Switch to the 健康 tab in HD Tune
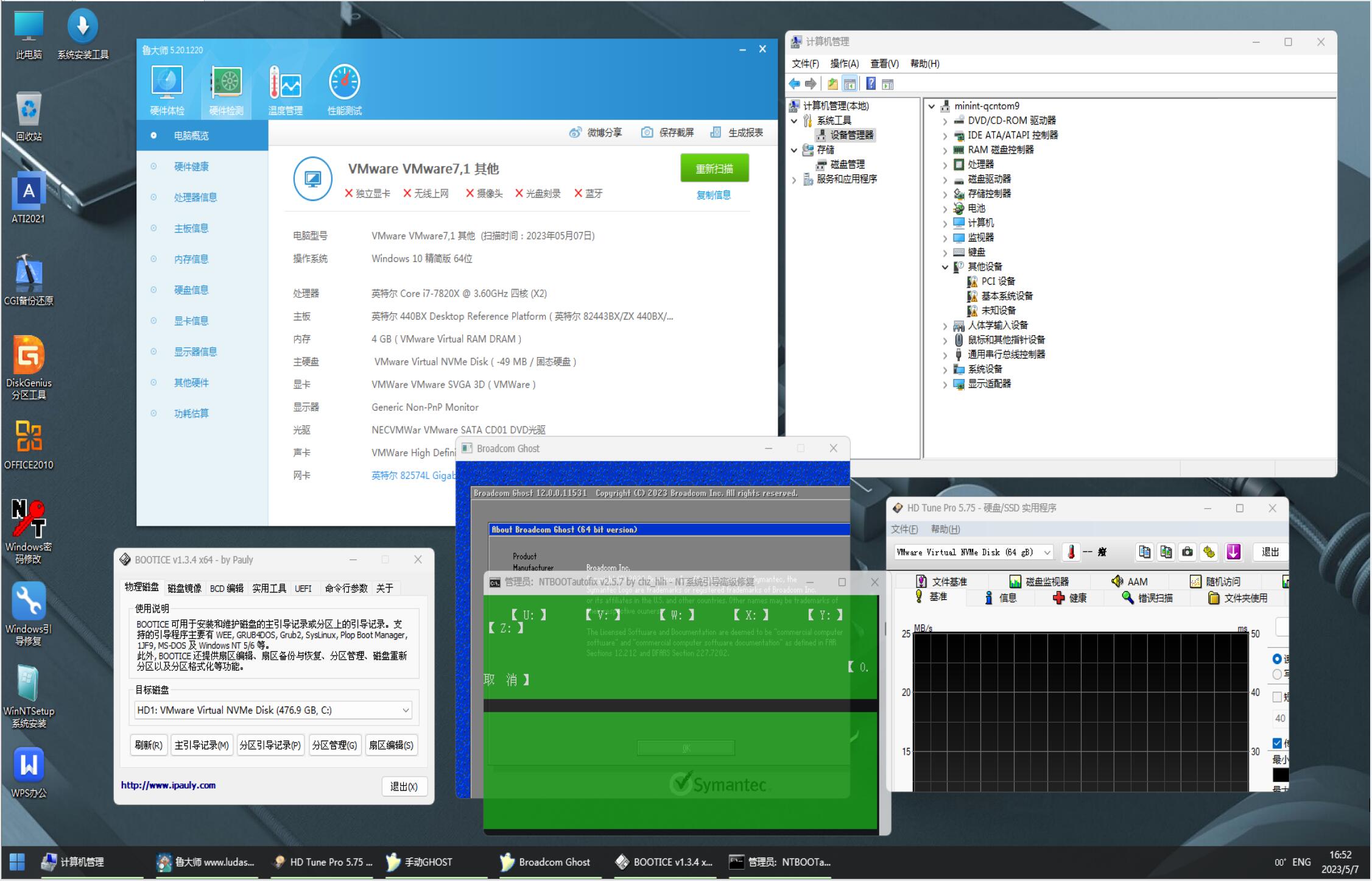 [x=1070, y=598]
